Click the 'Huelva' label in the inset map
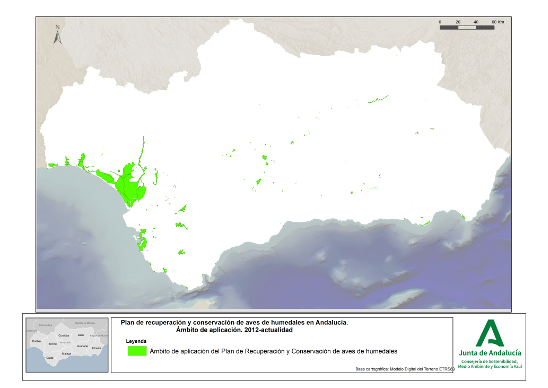 coord(36,341)
